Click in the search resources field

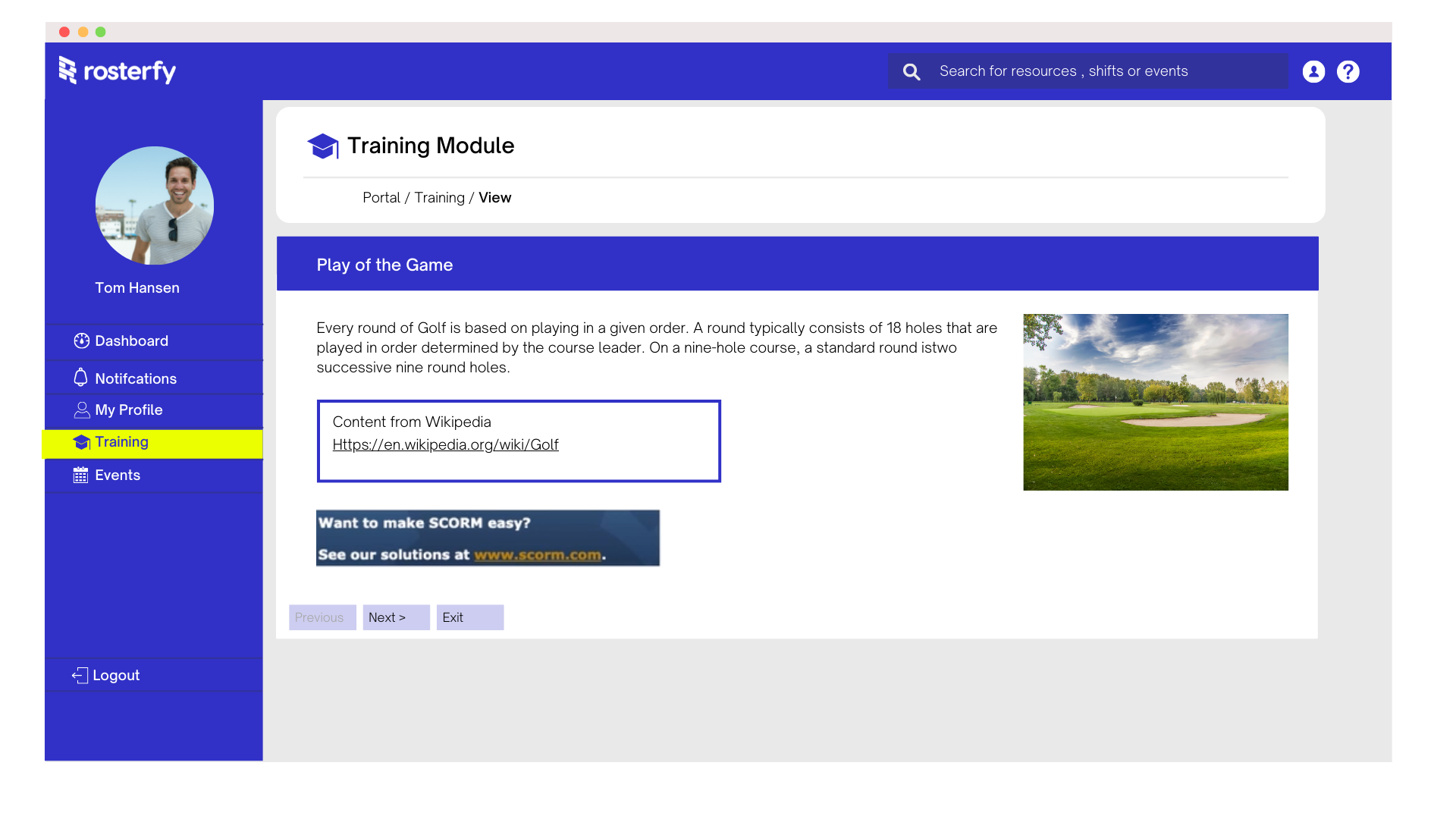1088,71
